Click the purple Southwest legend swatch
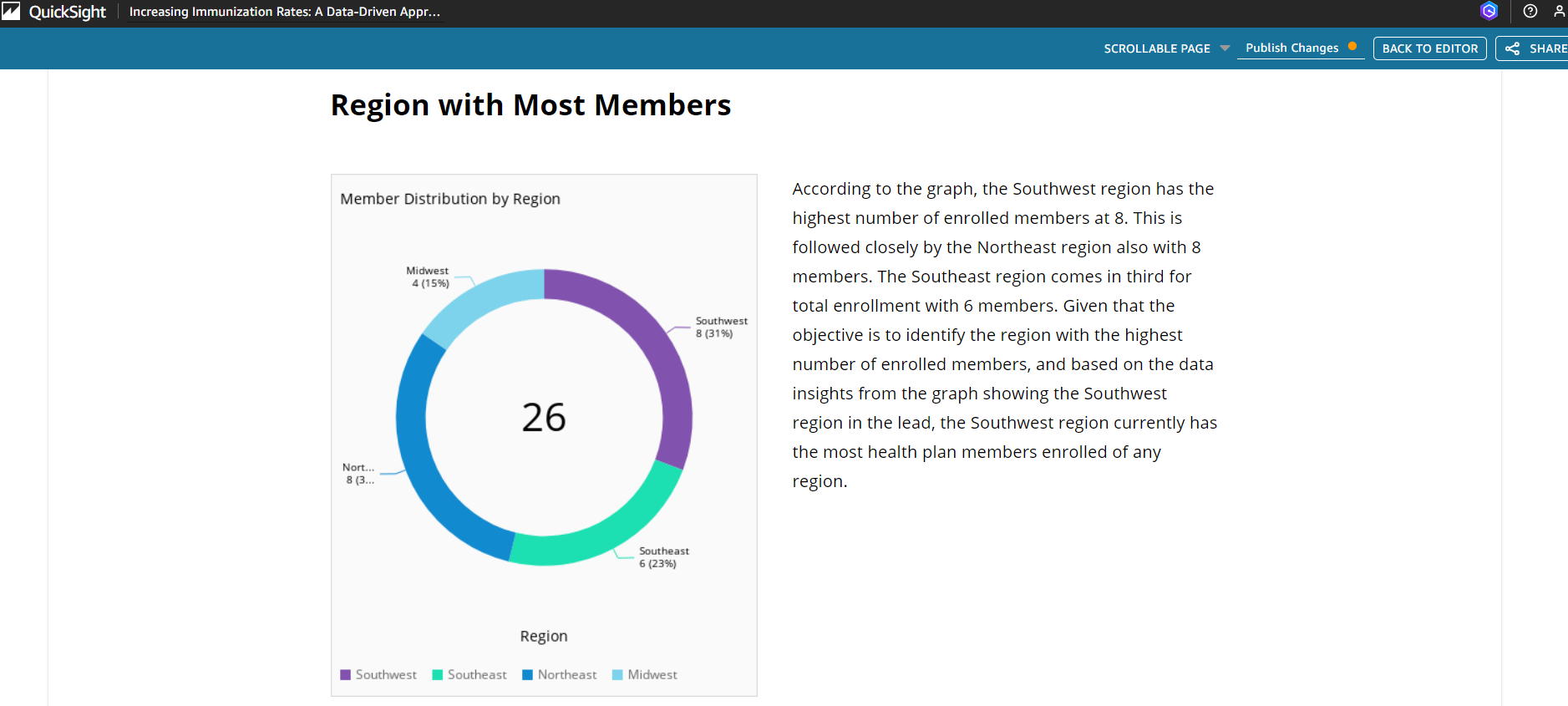The image size is (1568, 706). click(346, 675)
